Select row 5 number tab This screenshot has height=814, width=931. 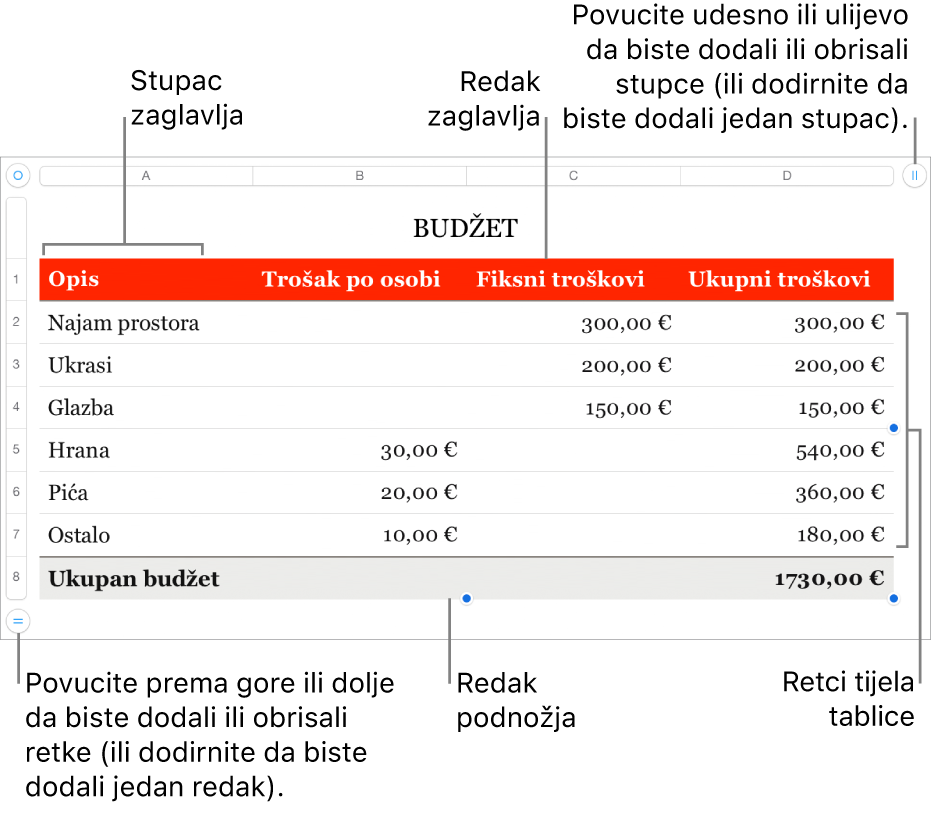point(16,450)
